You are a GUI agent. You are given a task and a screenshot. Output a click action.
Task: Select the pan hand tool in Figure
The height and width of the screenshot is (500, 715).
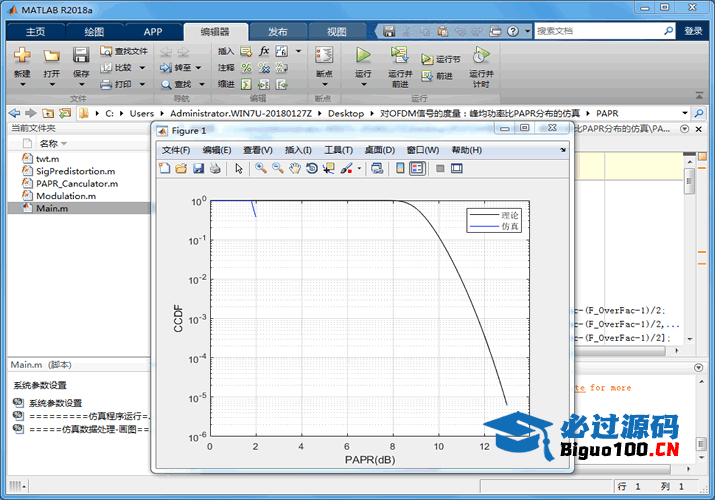point(295,169)
